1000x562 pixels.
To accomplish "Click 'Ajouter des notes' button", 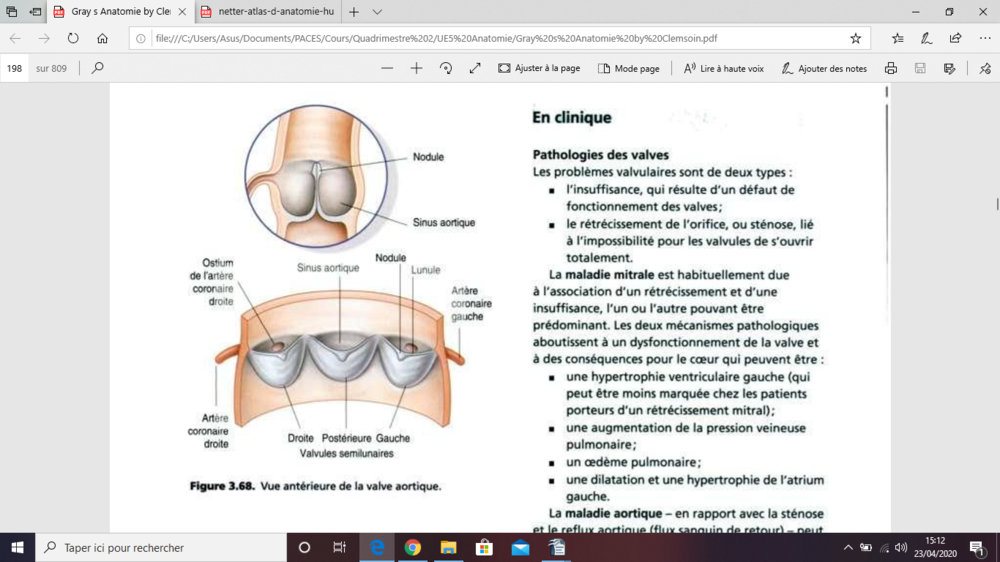I will pos(824,68).
